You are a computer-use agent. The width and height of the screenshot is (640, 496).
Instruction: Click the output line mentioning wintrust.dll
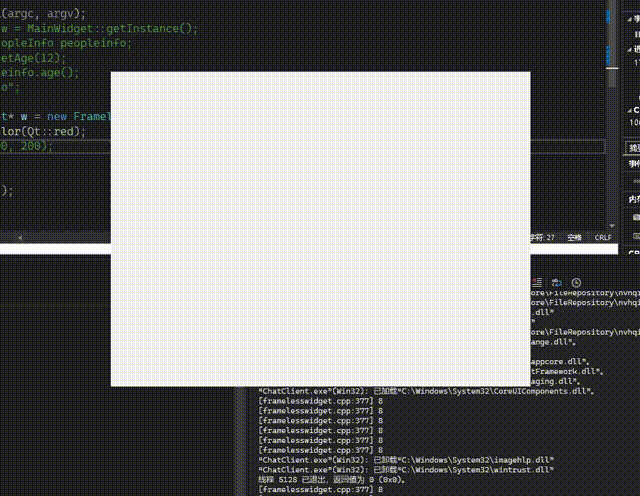(406, 469)
